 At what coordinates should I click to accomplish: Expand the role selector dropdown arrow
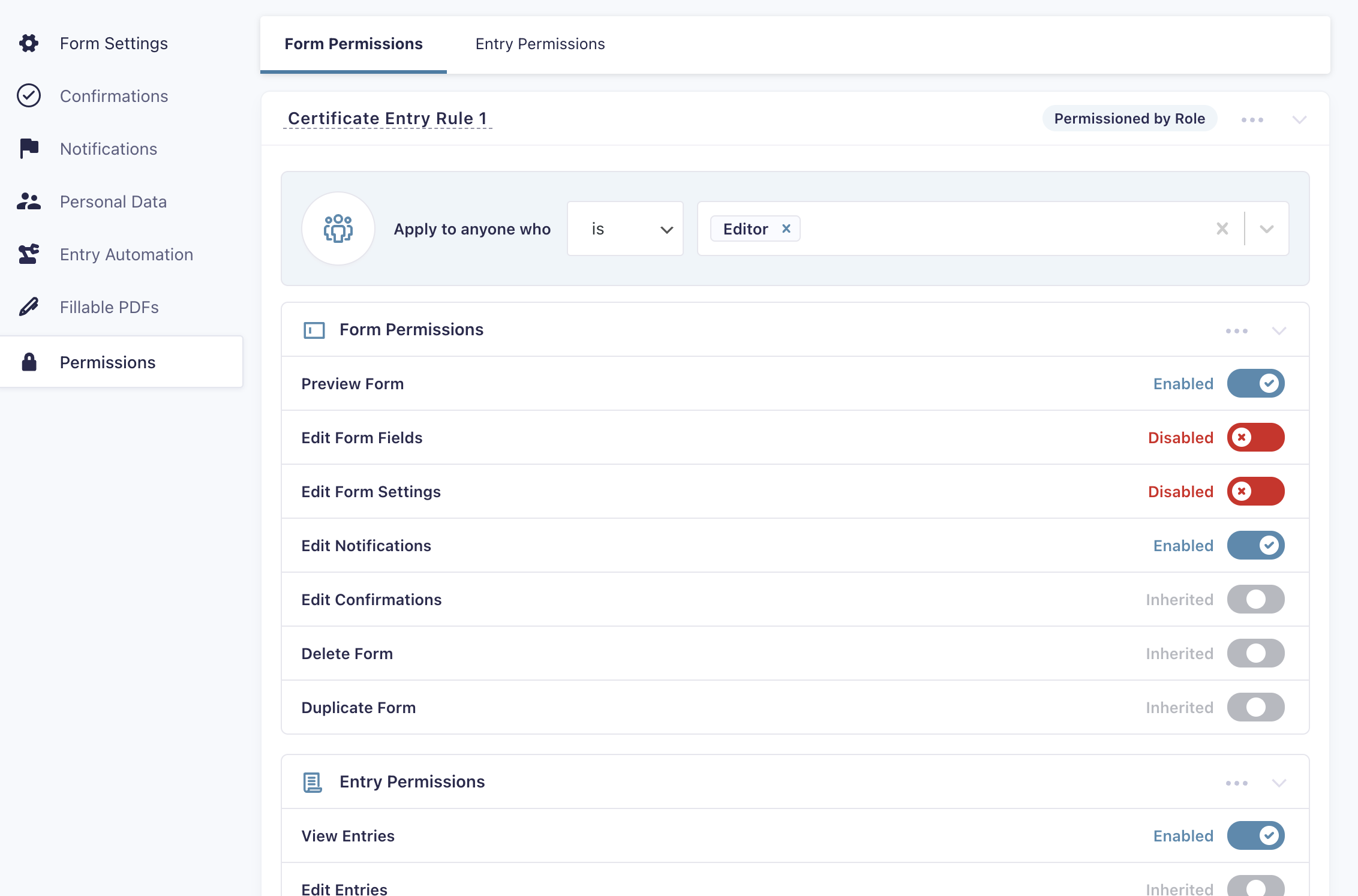[x=1266, y=228]
